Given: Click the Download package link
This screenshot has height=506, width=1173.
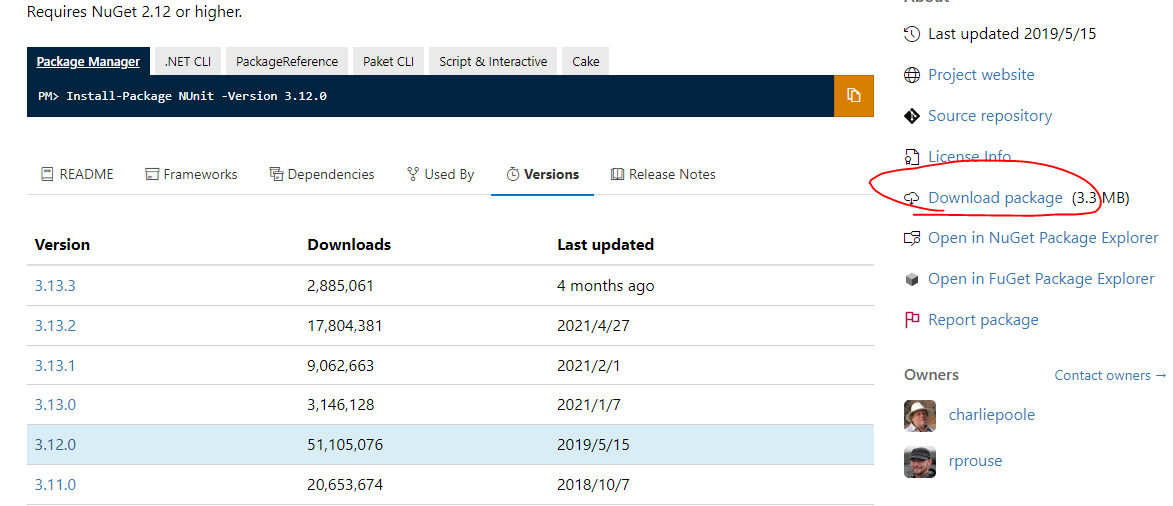Looking at the screenshot, I should [995, 198].
